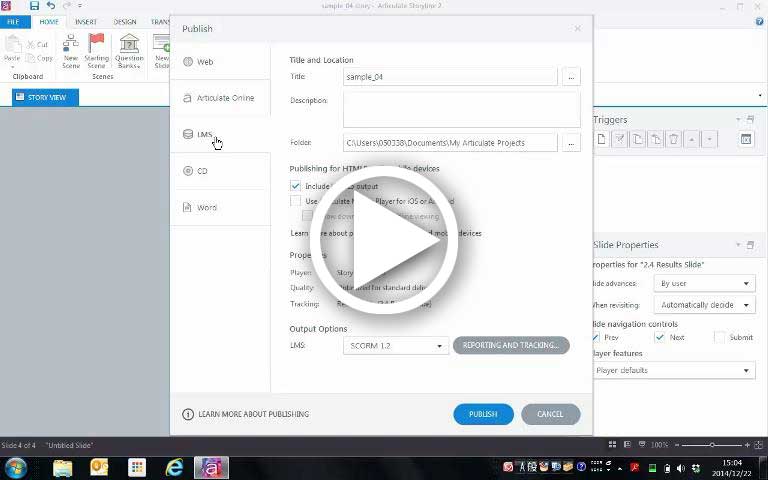Choose the Articulate Online publish option
The width and height of the screenshot is (768, 480).
click(x=220, y=98)
